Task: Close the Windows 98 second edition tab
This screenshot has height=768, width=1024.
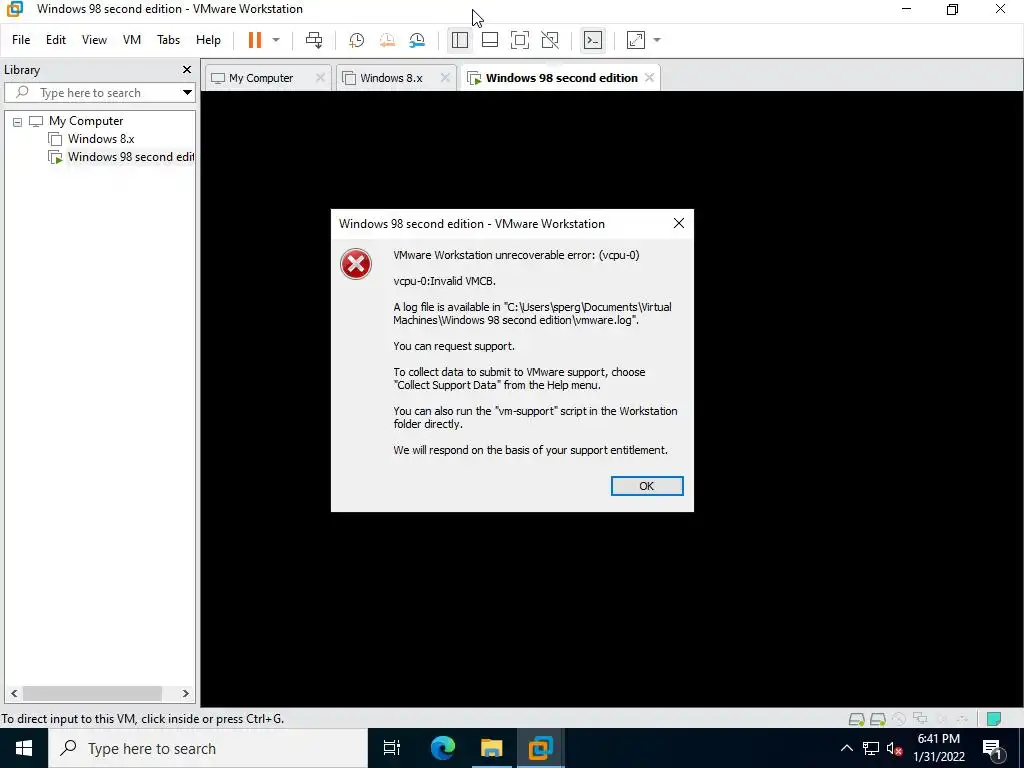Action: click(649, 78)
